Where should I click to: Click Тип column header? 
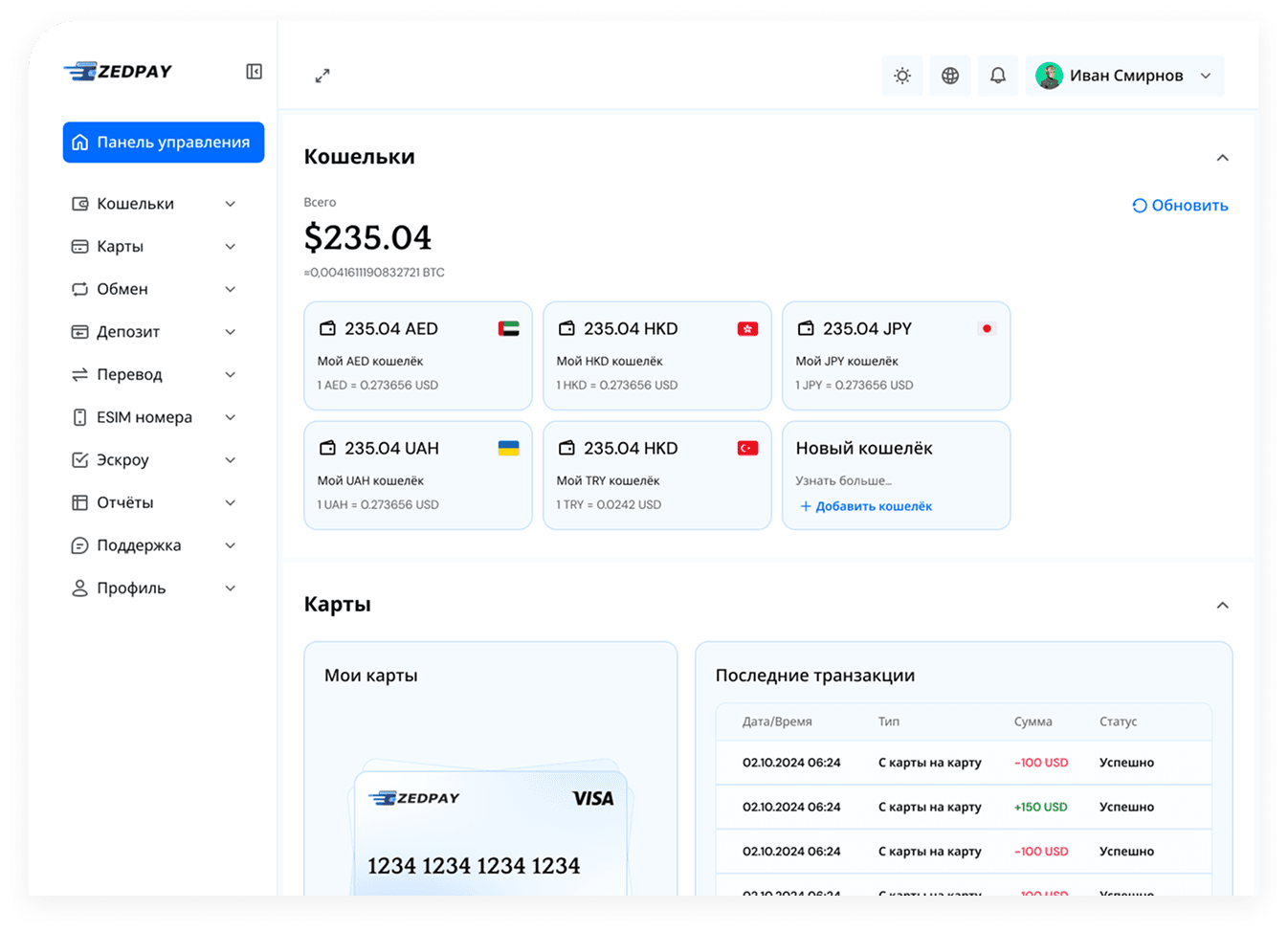pyautogui.click(x=889, y=721)
